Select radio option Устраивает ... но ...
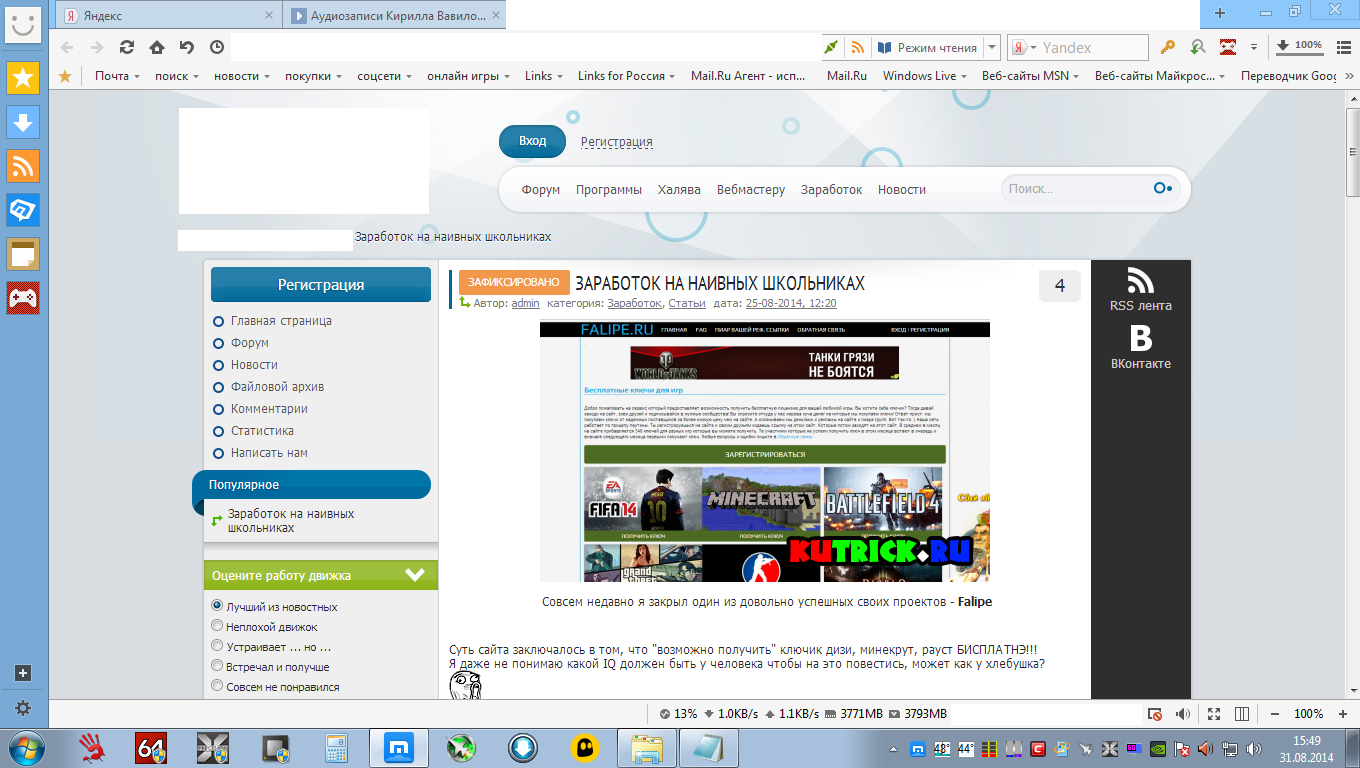Screen dimensions: 1360x768 tap(217, 646)
